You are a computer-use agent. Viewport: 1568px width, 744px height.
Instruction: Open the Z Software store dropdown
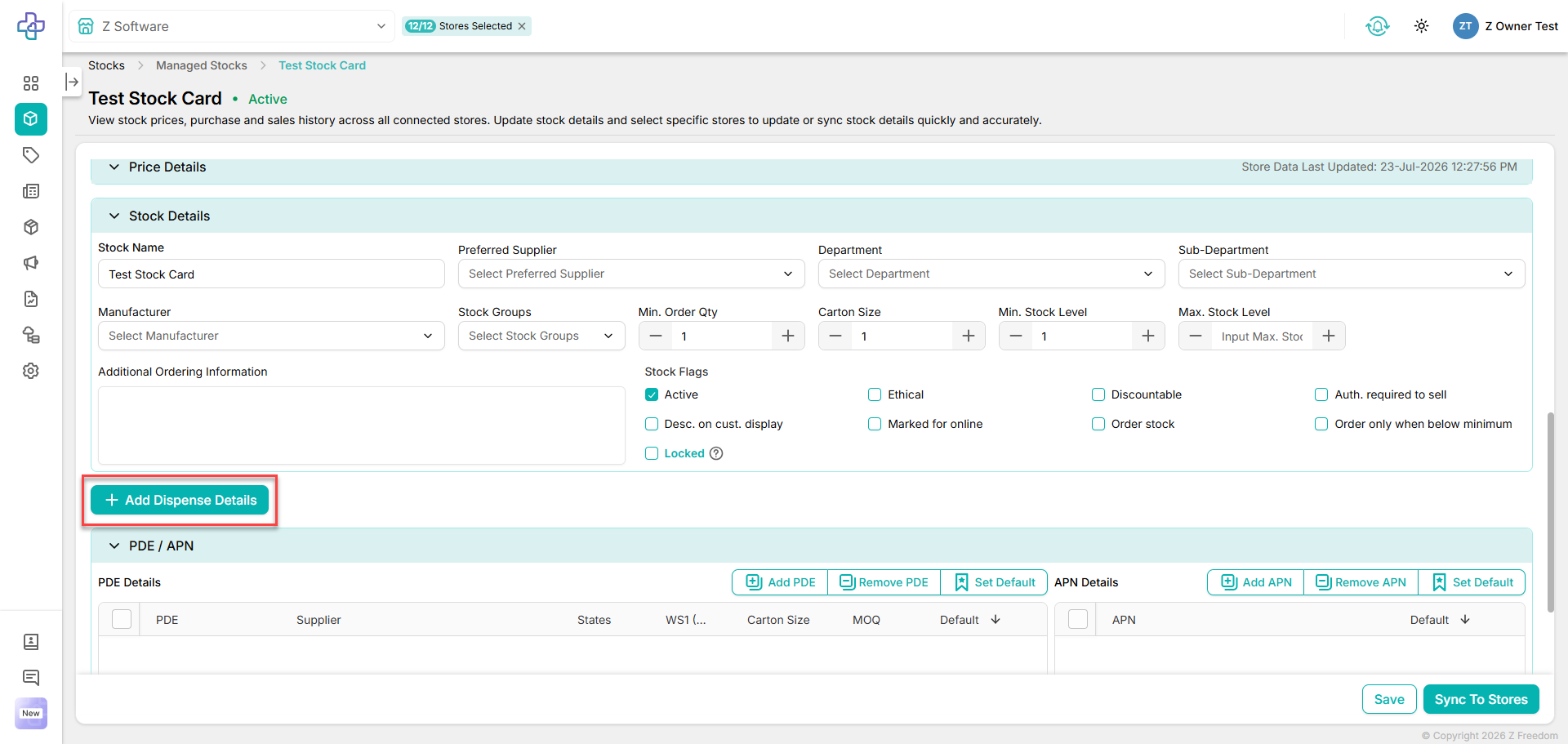[232, 26]
